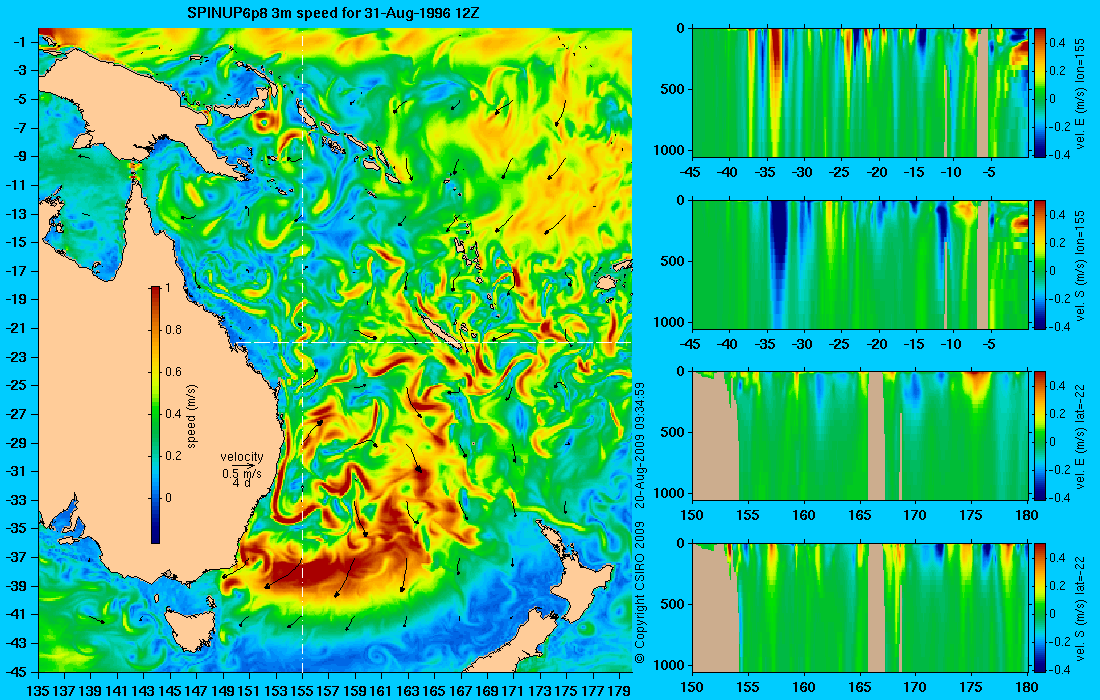
Task: Click the '4 d' legend text under velocity
Action: coord(242,483)
